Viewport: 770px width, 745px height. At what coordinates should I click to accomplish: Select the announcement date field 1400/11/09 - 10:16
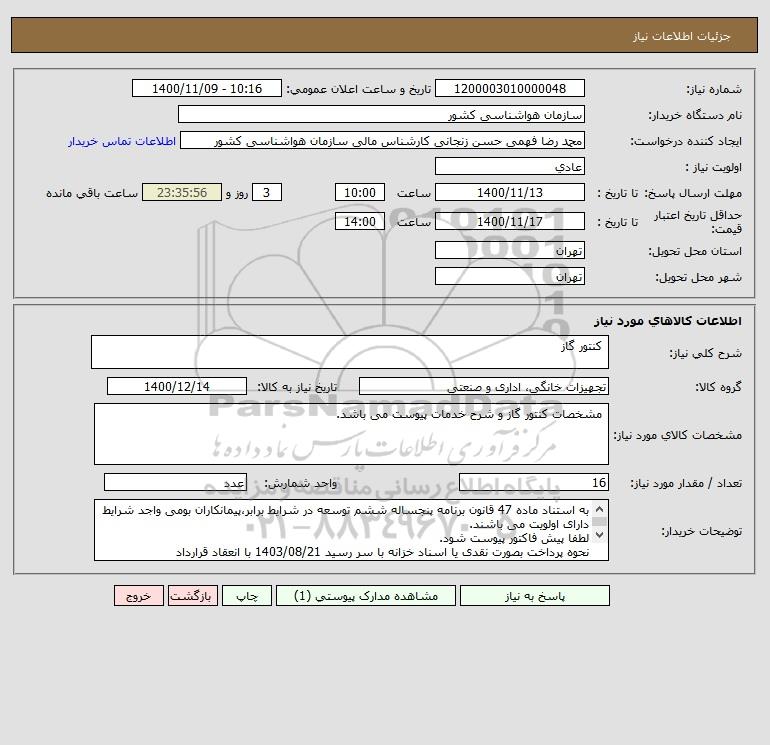(x=207, y=88)
